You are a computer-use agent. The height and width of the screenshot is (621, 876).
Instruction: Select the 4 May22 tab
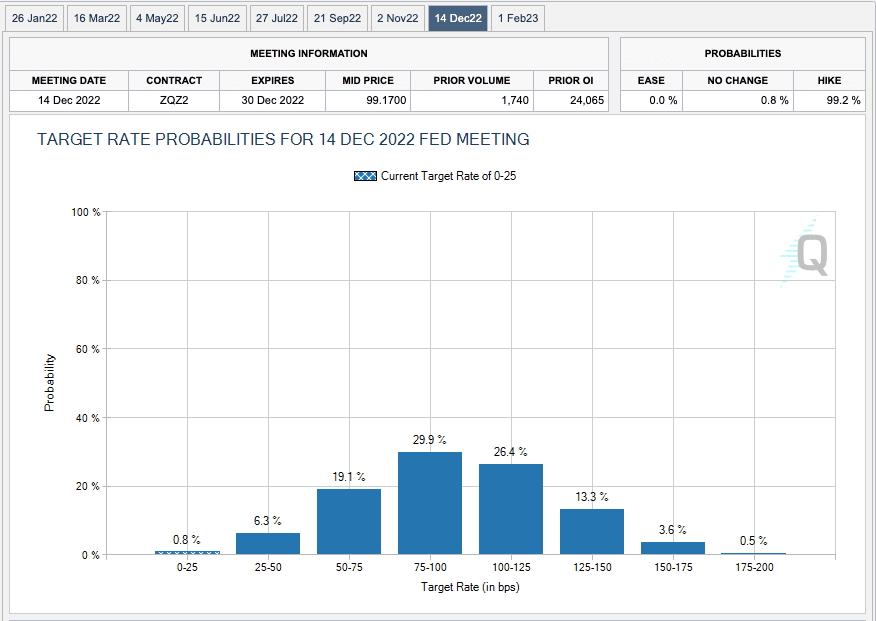click(158, 18)
